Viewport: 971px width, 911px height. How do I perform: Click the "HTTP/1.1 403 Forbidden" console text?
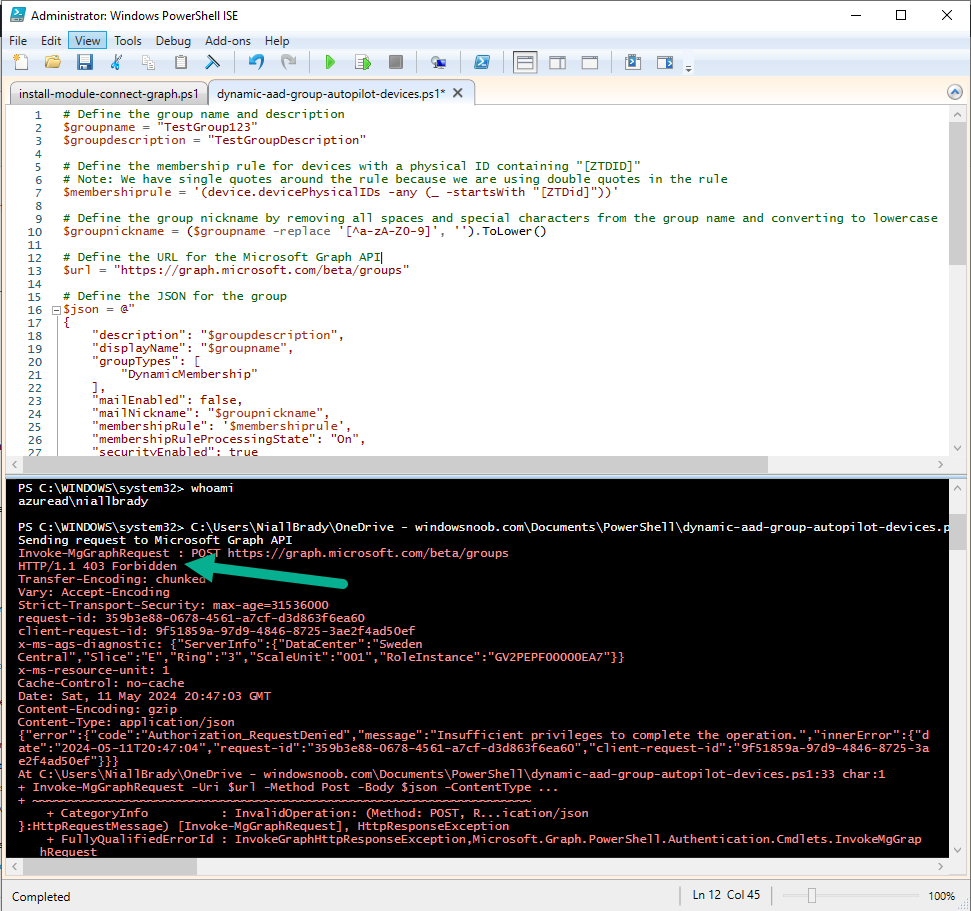97,566
